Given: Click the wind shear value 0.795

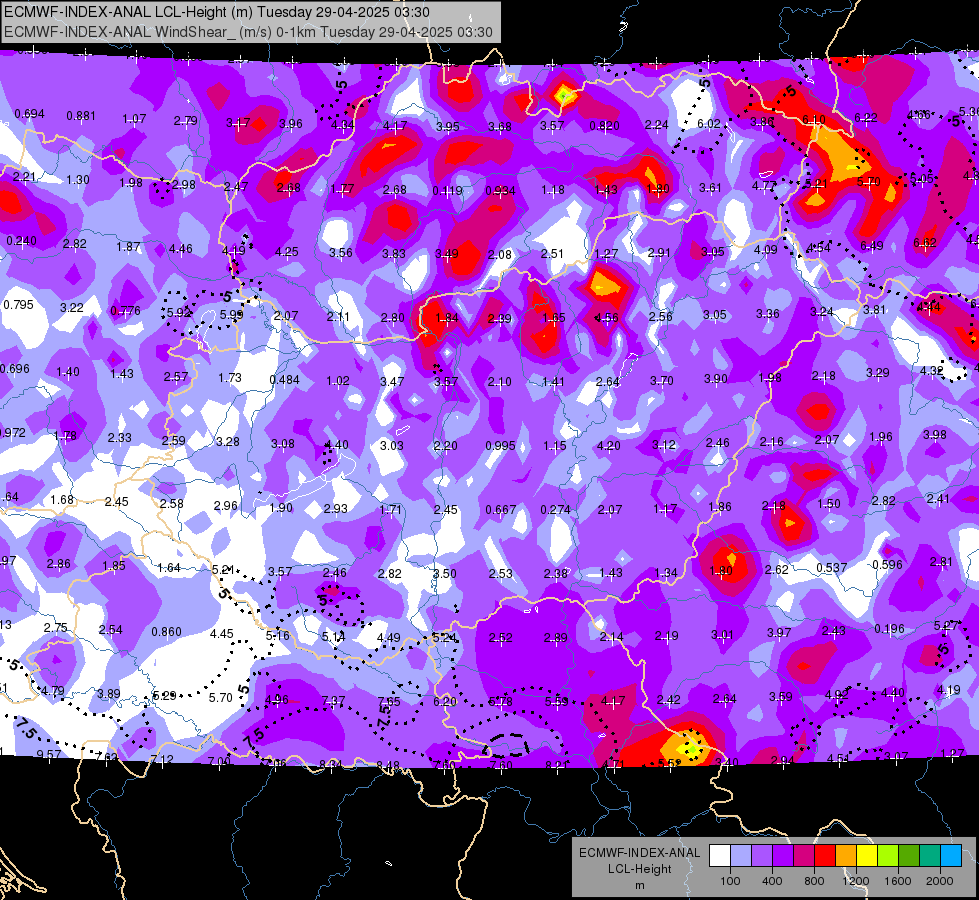Looking at the screenshot, I should click(18, 305).
